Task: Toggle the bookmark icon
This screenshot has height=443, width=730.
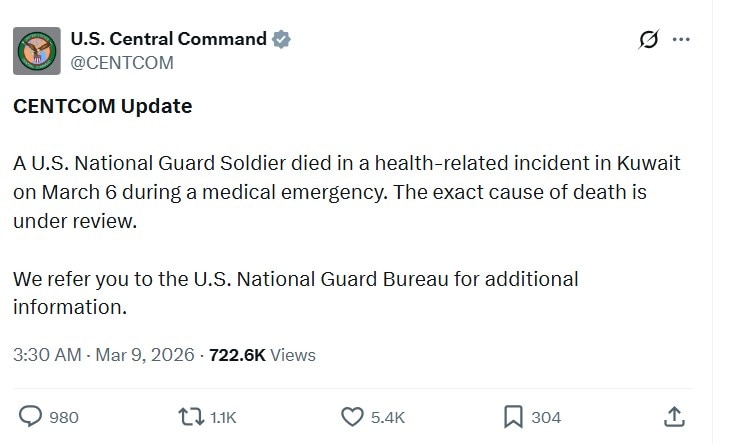Action: (512, 416)
